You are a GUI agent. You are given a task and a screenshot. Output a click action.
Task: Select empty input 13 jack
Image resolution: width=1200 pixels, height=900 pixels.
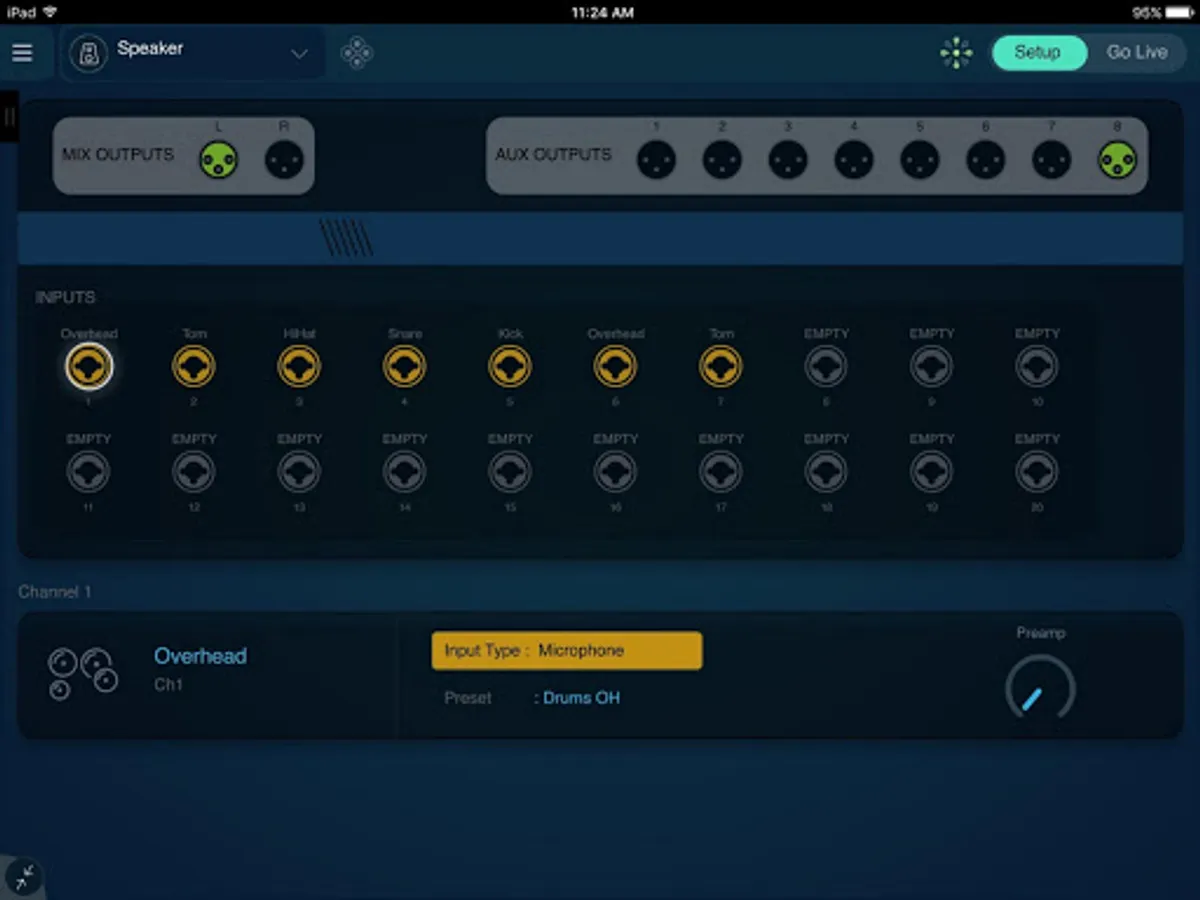(x=299, y=472)
